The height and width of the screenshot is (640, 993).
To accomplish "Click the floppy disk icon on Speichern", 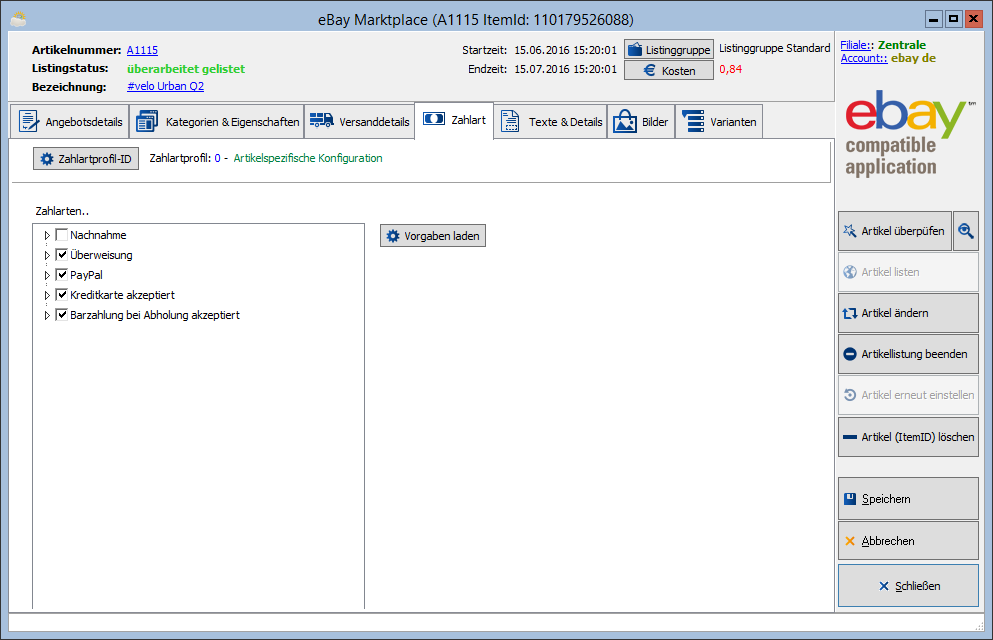I will pos(850,499).
